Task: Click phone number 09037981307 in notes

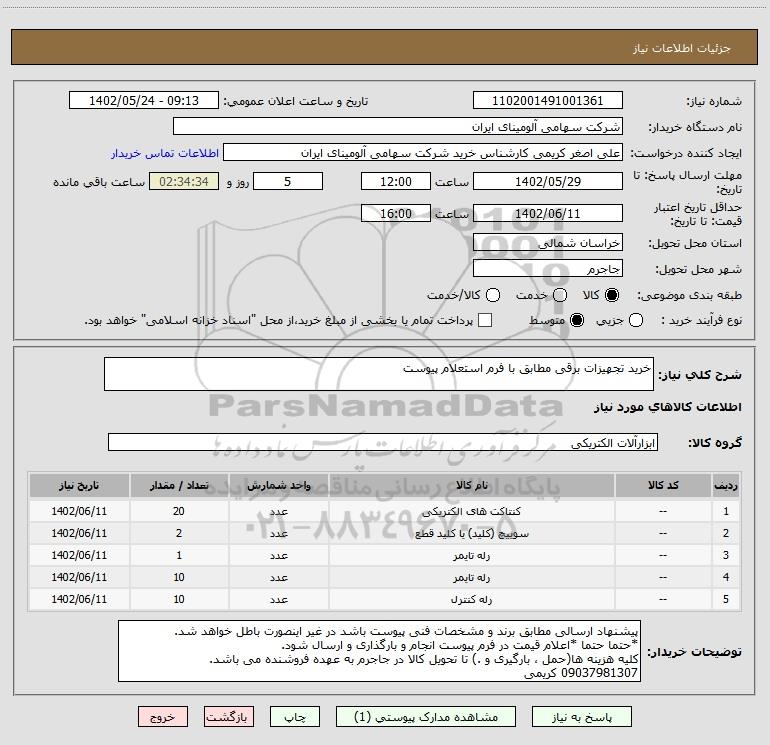Action: (599, 673)
